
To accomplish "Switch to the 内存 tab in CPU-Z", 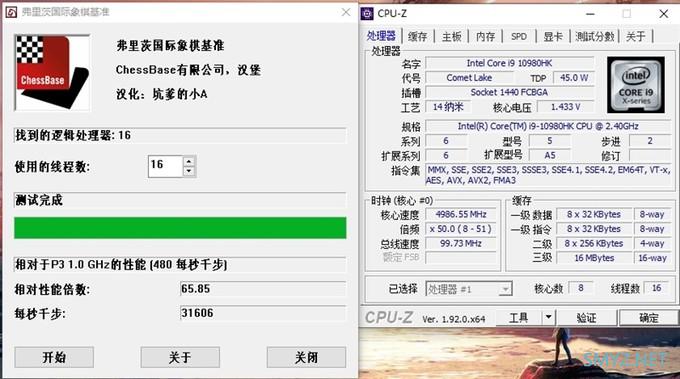I will pyautogui.click(x=485, y=36).
